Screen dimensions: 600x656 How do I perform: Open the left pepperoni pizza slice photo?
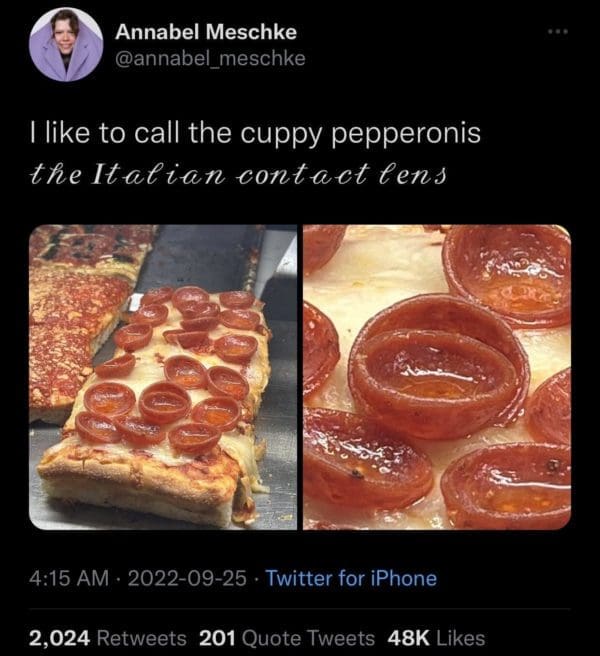(x=163, y=377)
